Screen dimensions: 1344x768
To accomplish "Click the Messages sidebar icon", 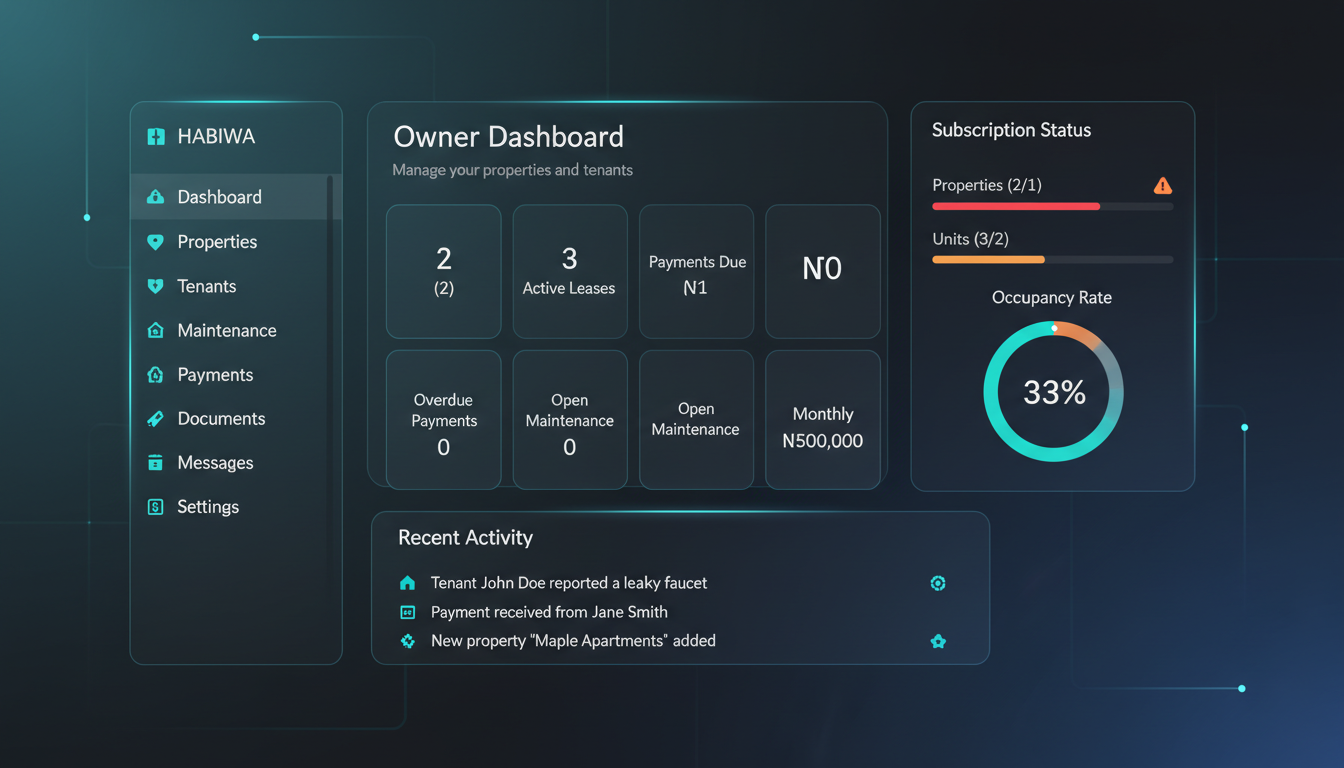I will pyautogui.click(x=156, y=462).
